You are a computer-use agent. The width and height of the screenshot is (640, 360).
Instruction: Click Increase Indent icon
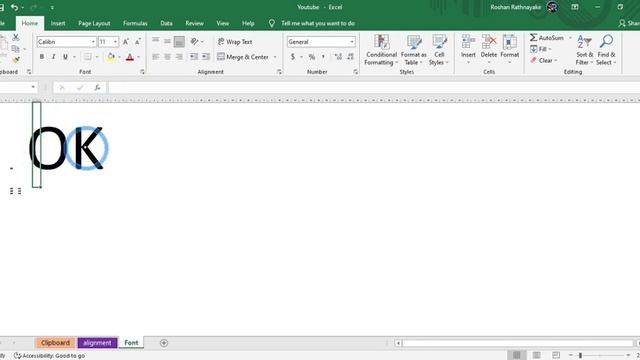point(206,57)
